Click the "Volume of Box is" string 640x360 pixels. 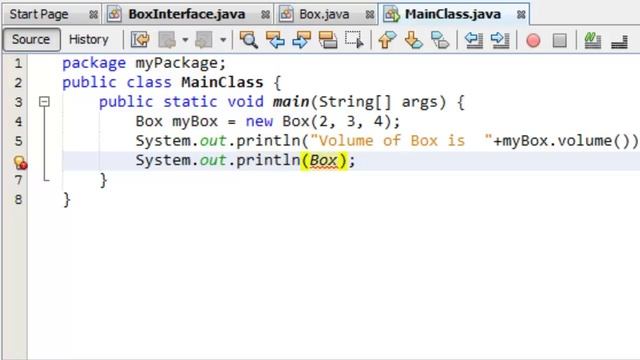click(401, 141)
